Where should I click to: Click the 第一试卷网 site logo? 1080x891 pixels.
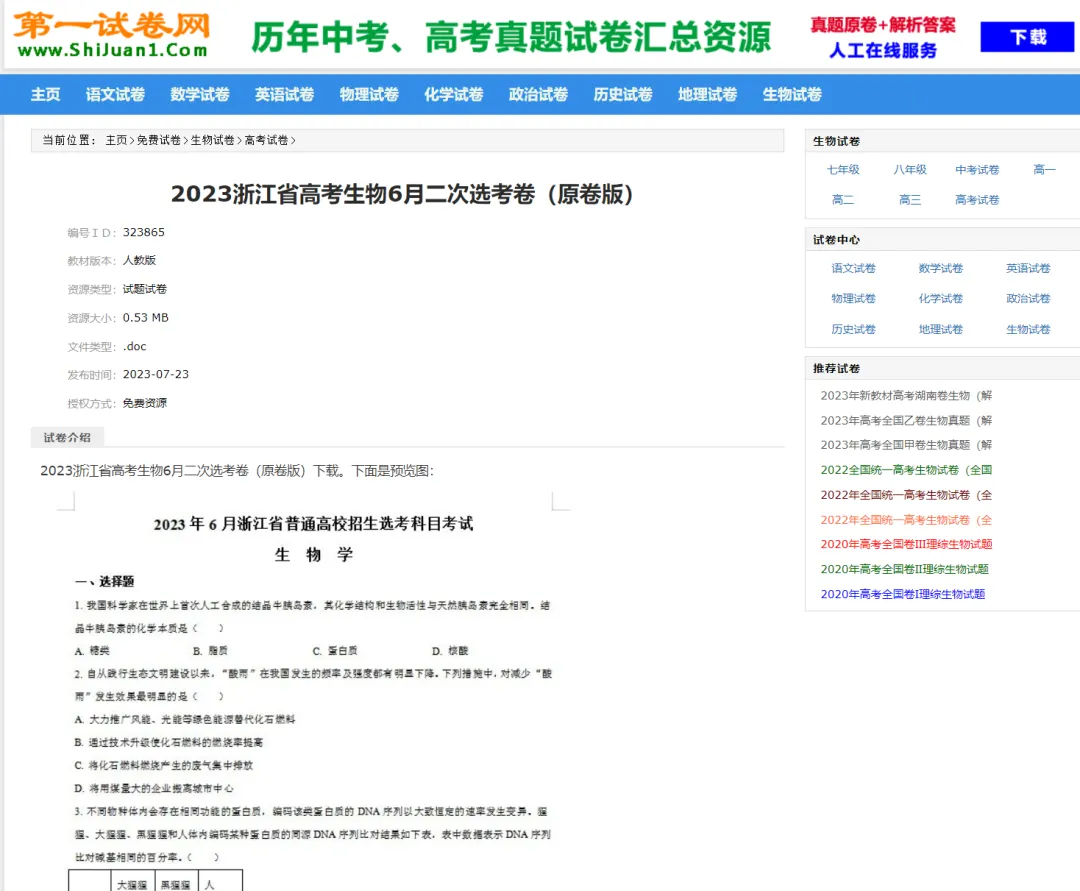point(112,34)
